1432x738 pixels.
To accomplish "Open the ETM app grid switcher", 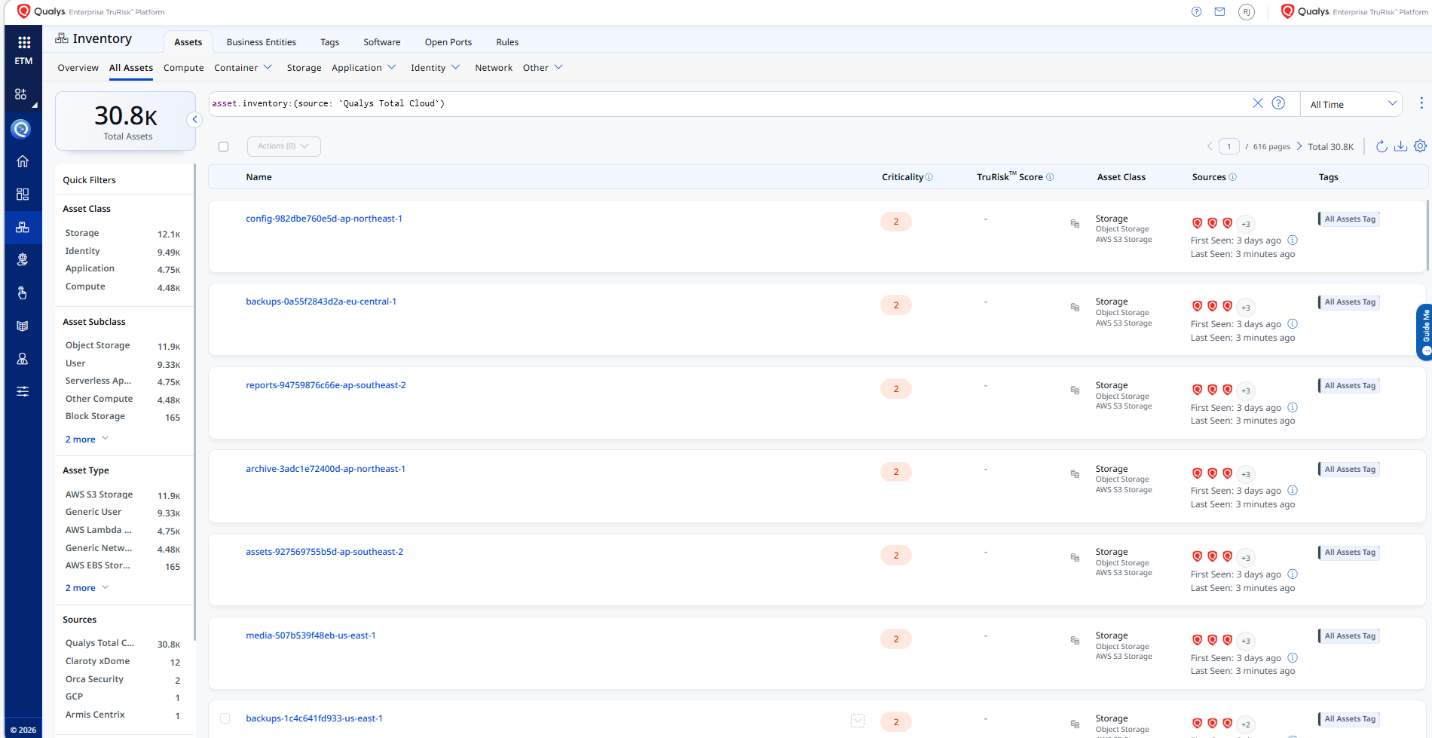I will tap(23, 43).
